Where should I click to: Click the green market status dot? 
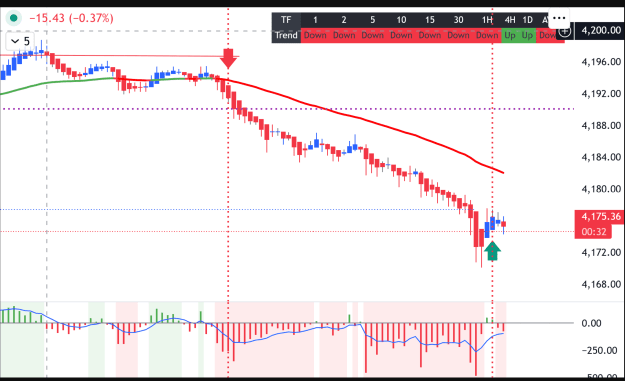(14, 18)
